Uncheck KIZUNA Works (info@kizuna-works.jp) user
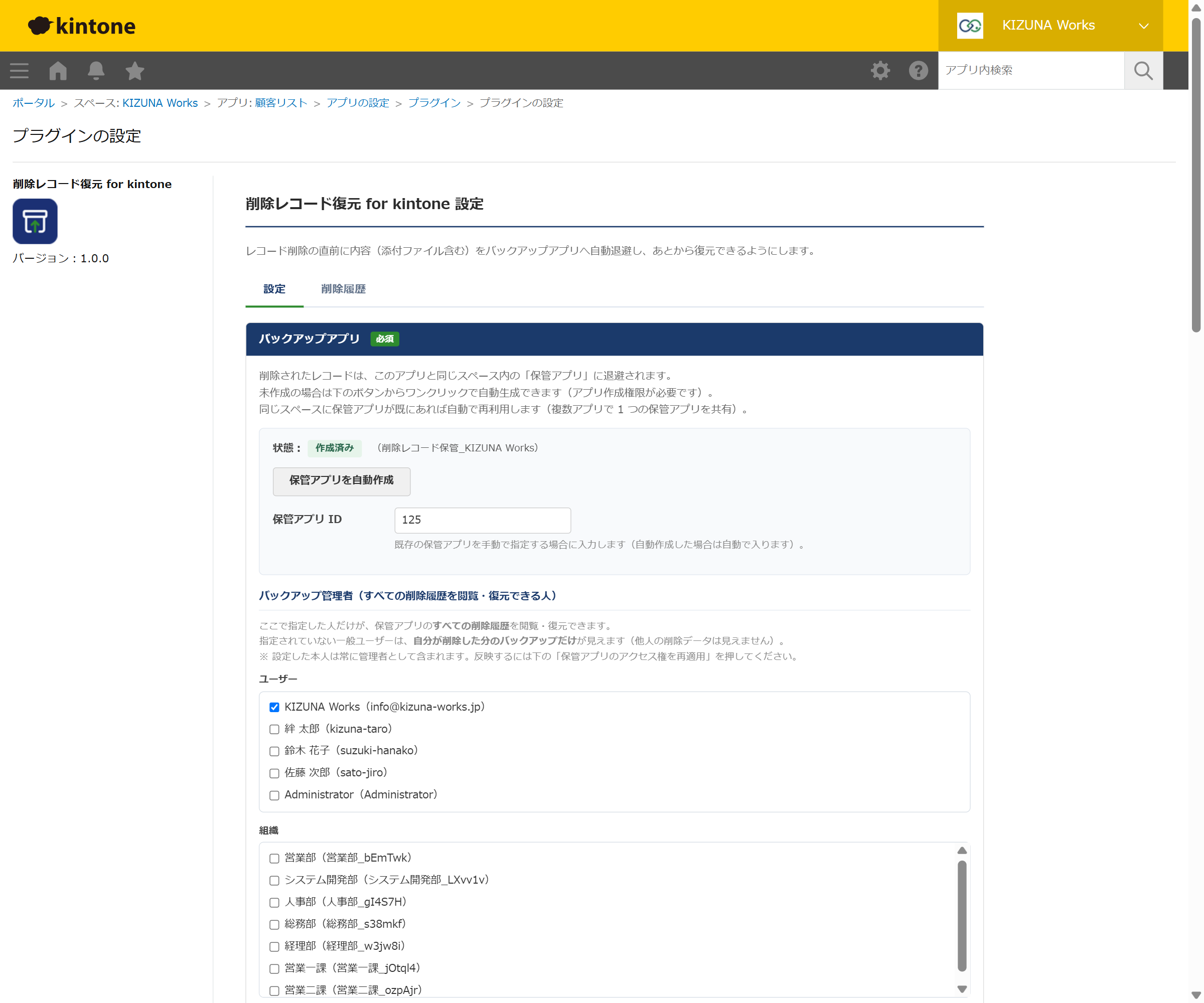Viewport: 1204px width, 1003px height. 274,707
